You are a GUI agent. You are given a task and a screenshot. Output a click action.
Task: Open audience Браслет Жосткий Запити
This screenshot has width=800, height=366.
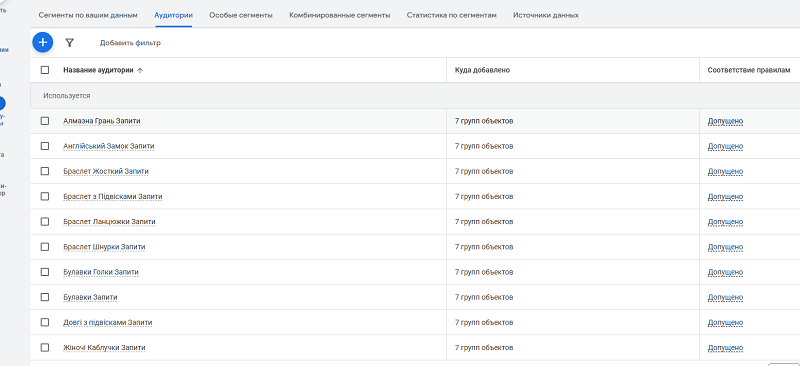(106, 171)
